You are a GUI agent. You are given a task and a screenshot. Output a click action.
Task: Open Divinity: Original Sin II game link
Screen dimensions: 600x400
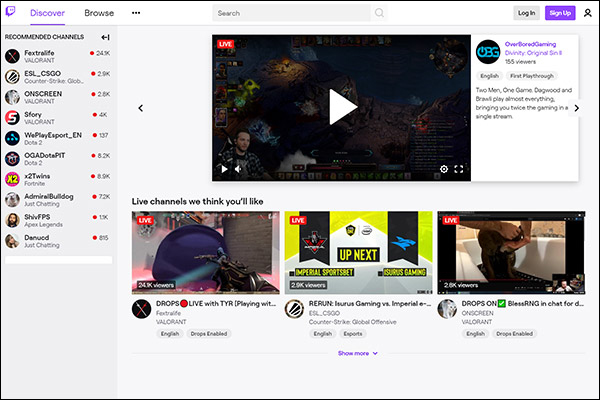(533, 53)
